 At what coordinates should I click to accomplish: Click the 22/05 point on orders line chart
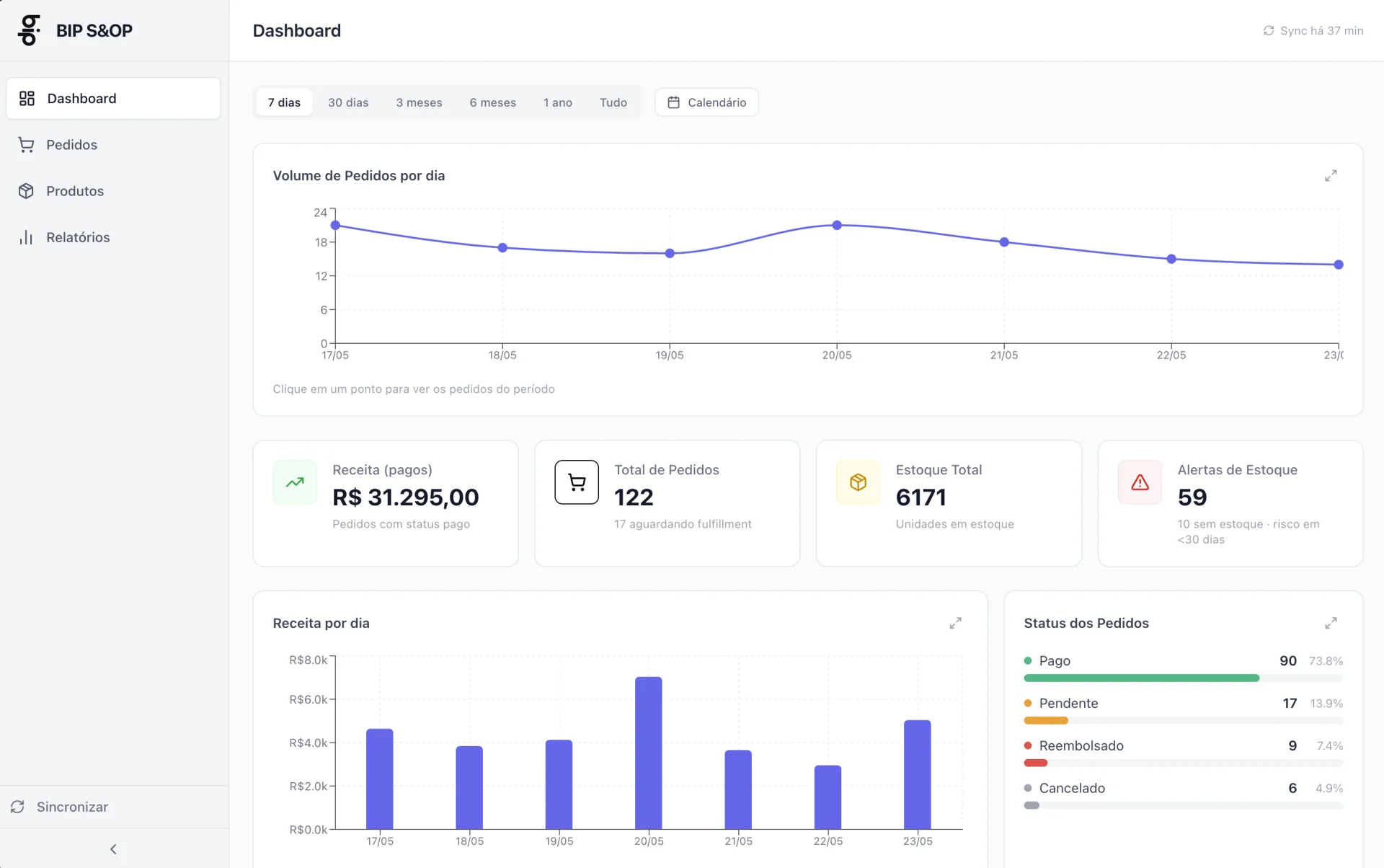pyautogui.click(x=1171, y=259)
